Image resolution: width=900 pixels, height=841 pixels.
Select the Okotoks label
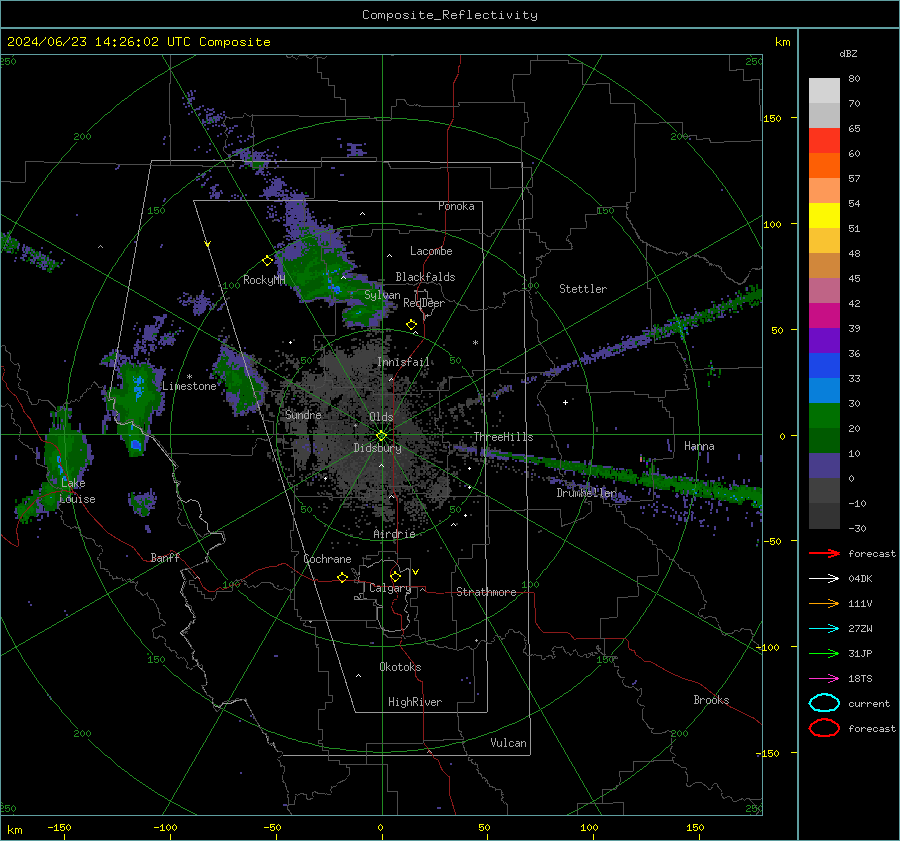point(400,667)
